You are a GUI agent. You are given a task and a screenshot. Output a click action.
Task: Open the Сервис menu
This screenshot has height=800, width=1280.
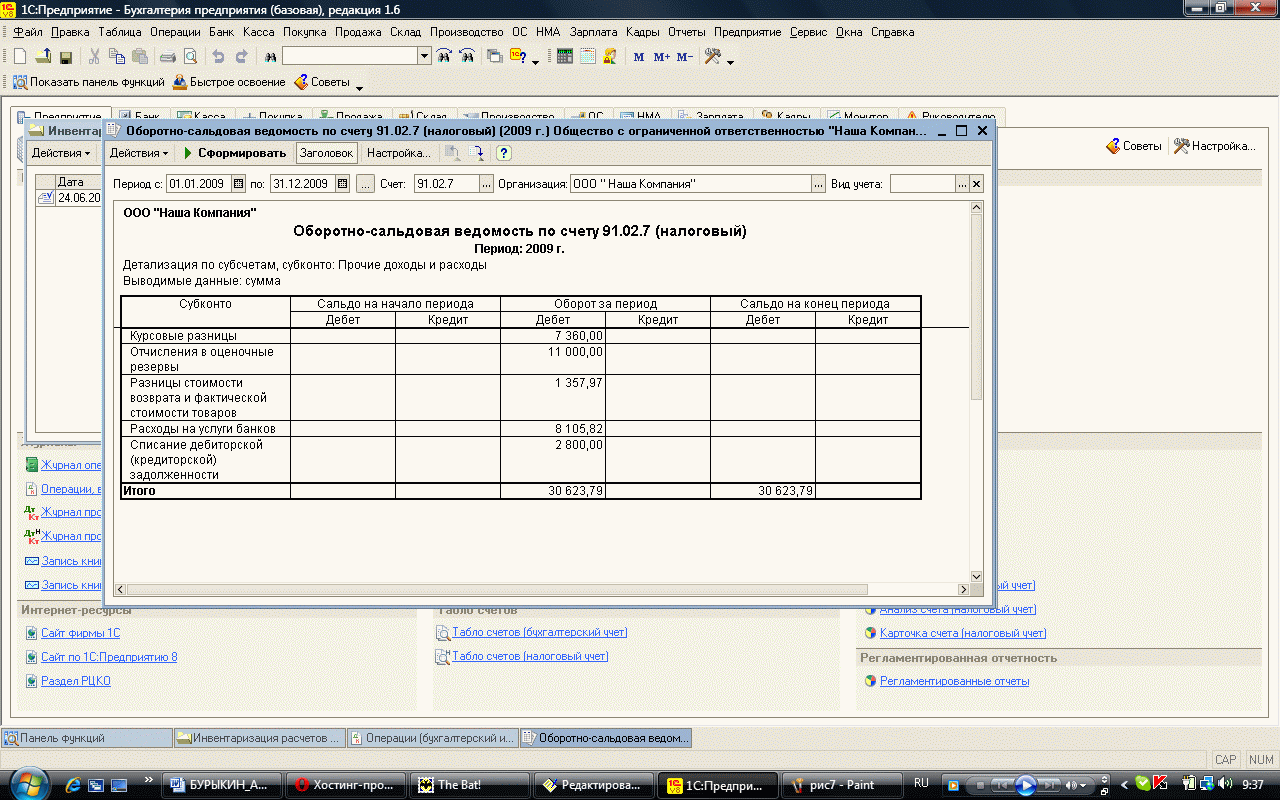click(808, 32)
